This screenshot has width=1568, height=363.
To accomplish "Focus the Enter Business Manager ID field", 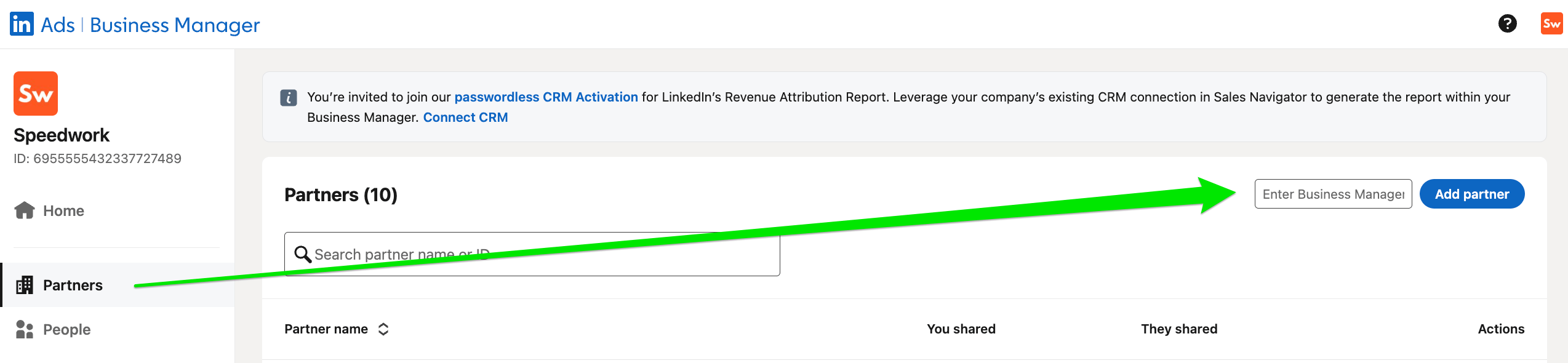I will [x=1334, y=194].
